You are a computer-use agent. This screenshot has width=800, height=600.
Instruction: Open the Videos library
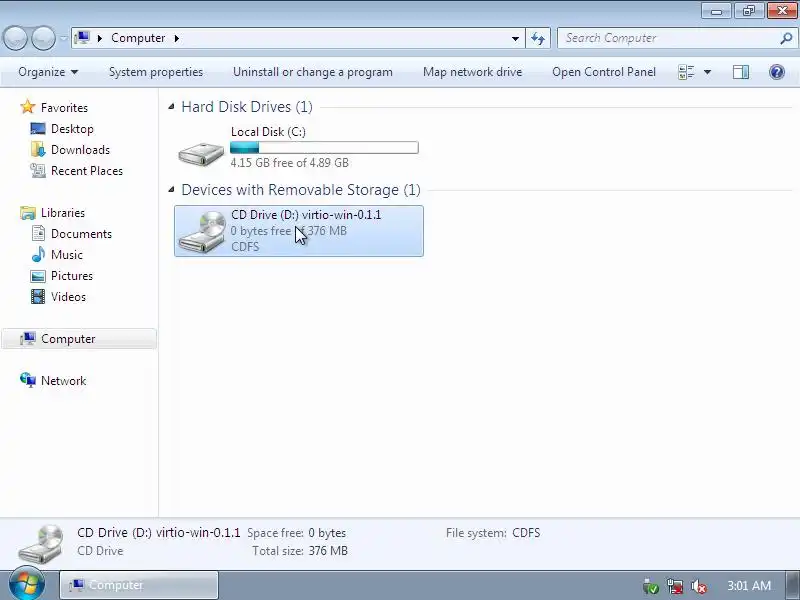(x=68, y=296)
